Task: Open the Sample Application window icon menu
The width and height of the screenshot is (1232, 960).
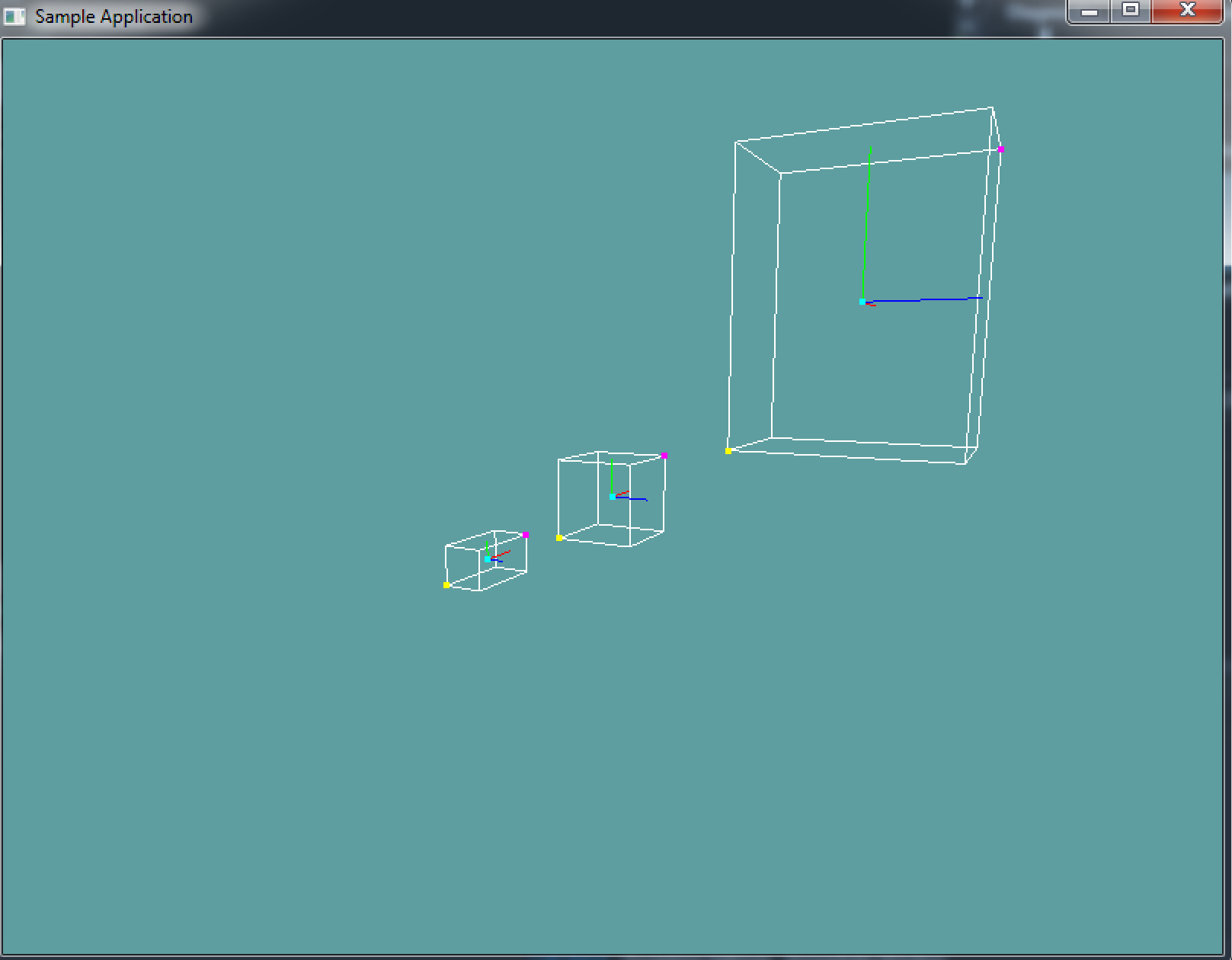Action: [14, 17]
